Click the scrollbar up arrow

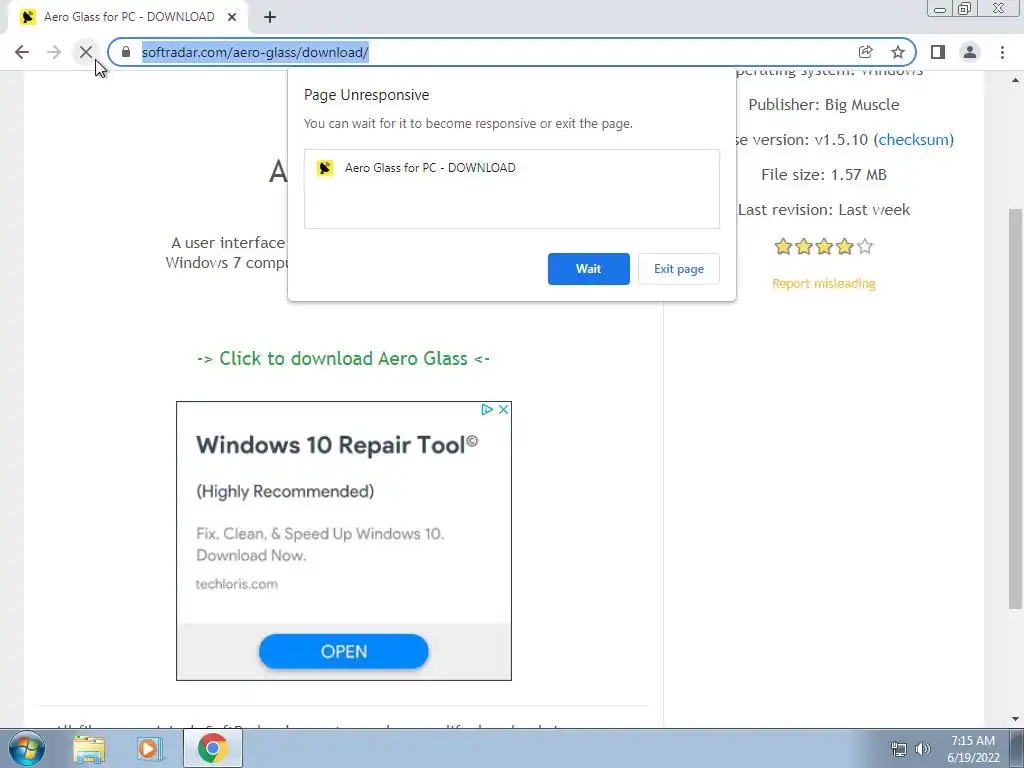tap(1016, 80)
